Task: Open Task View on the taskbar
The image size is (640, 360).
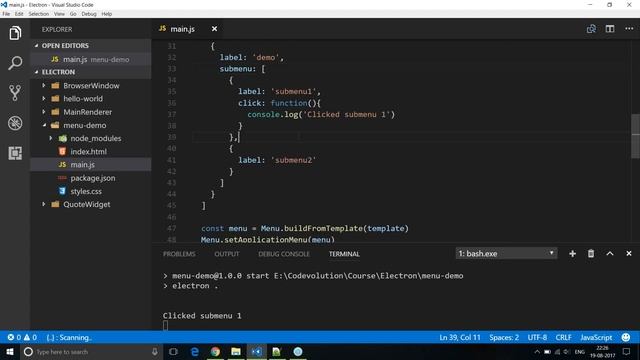Action: (x=173, y=351)
